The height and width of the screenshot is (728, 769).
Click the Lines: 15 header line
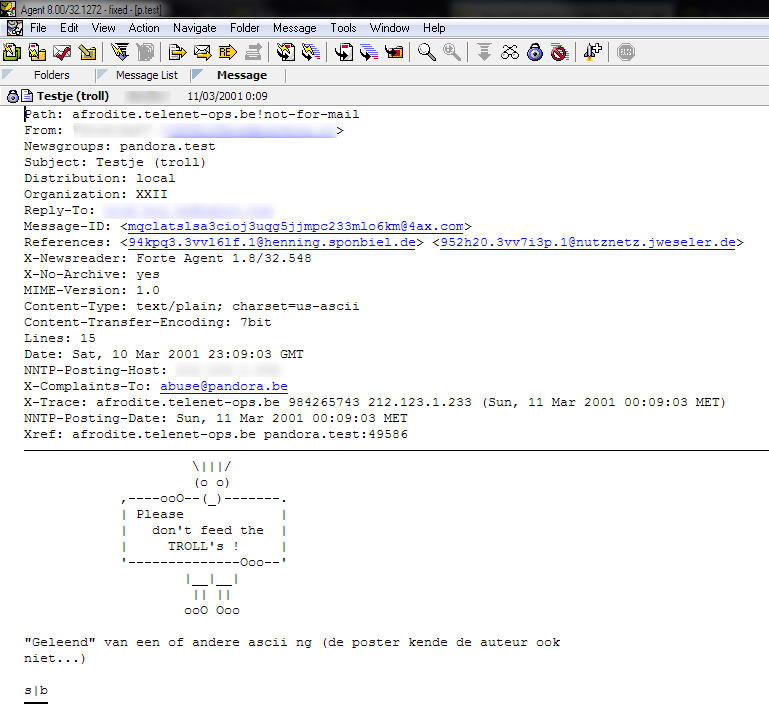(x=60, y=338)
